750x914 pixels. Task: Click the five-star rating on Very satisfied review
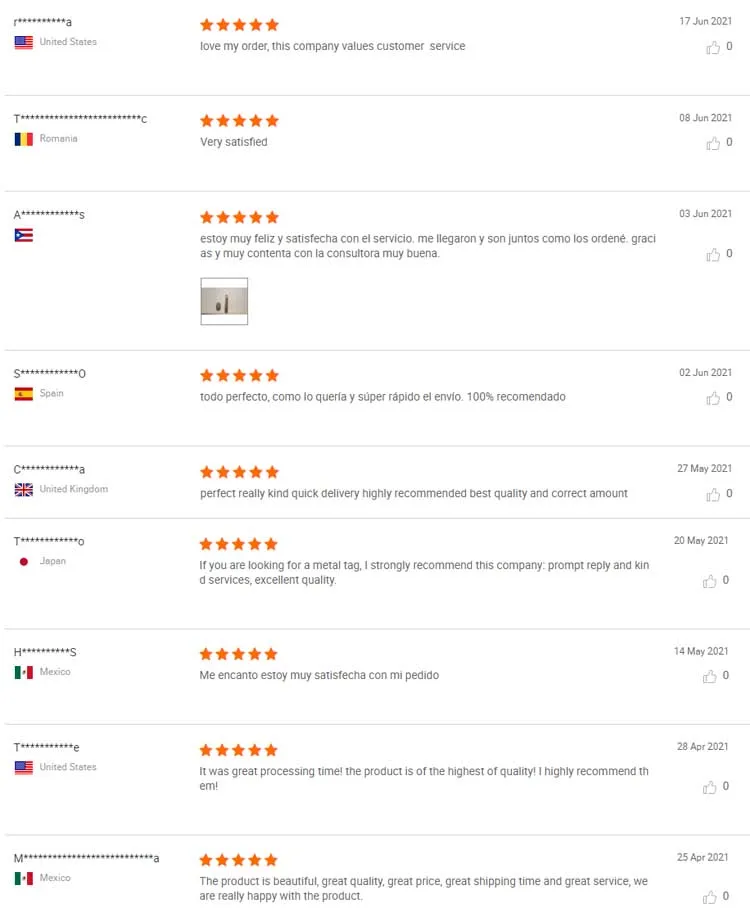[239, 121]
